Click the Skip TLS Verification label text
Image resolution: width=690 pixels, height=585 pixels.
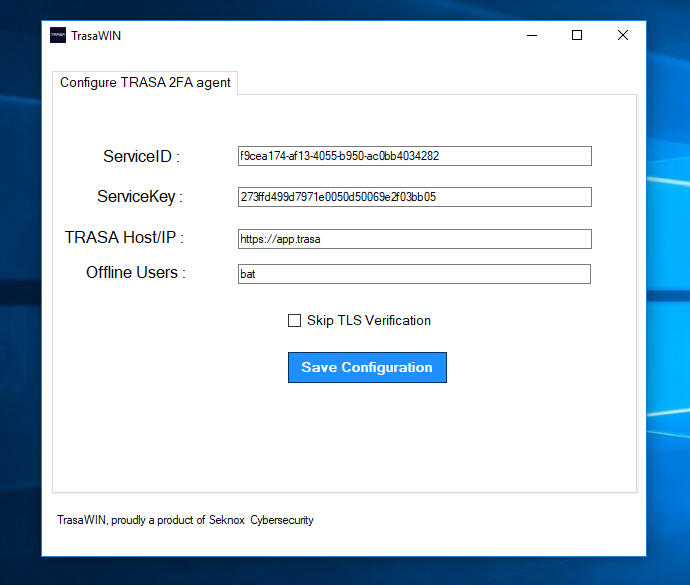pyautogui.click(x=369, y=320)
